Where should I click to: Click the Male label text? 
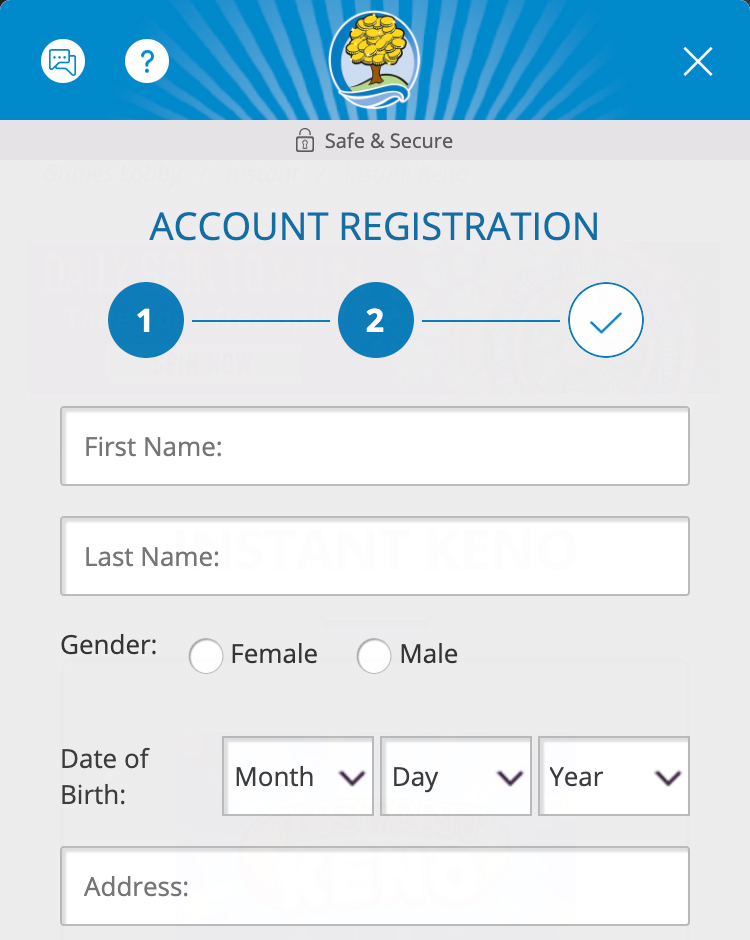pos(429,654)
